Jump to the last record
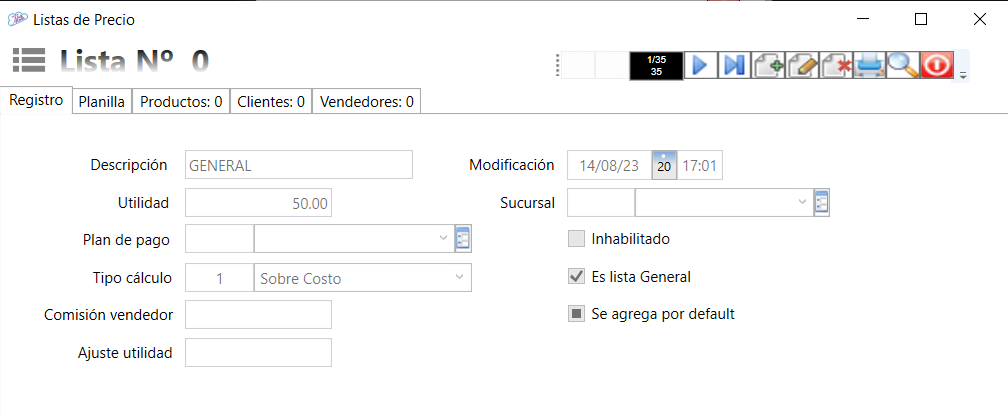 [x=735, y=65]
